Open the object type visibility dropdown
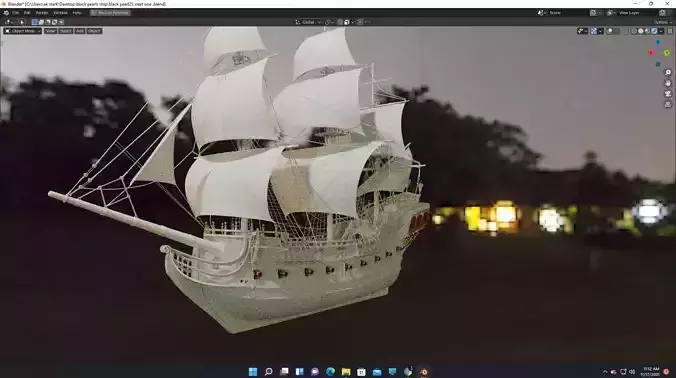Image resolution: width=676 pixels, height=378 pixels. pyautogui.click(x=582, y=31)
